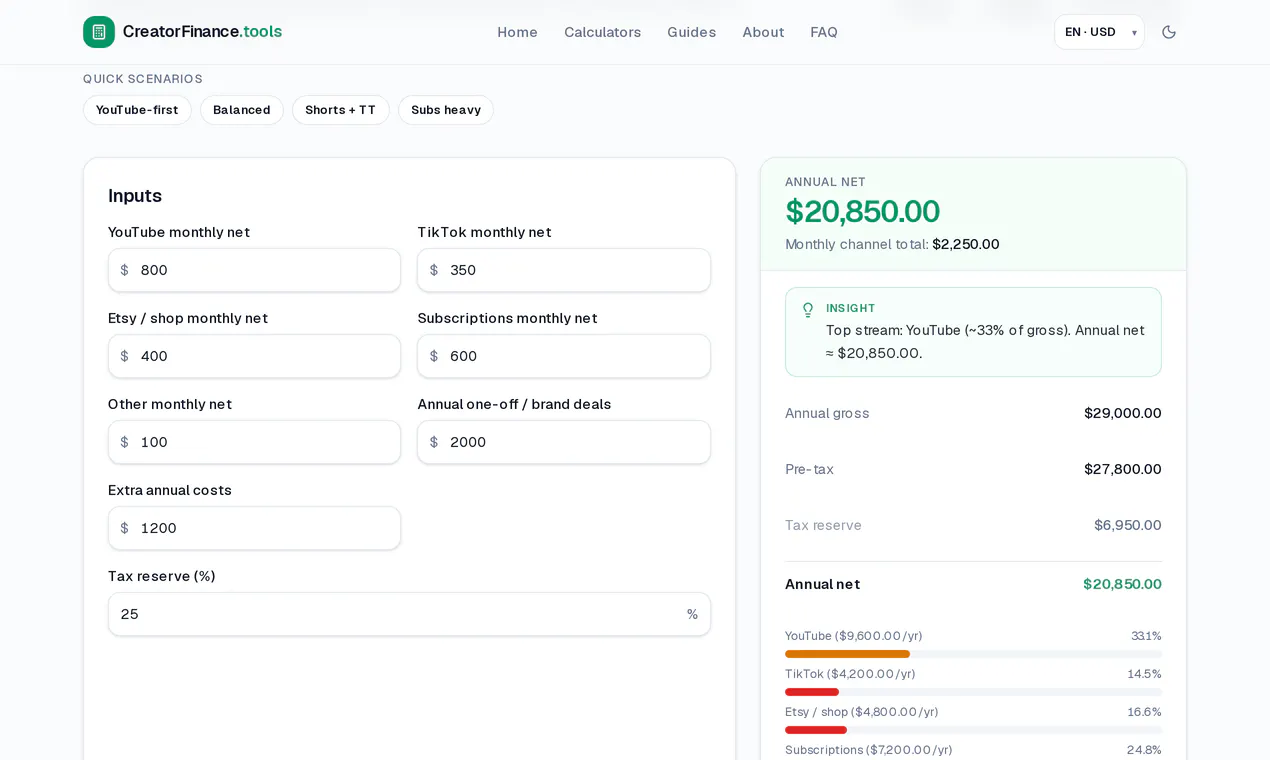1270x760 pixels.
Task: Click the CreatorFinance calculator logo icon
Action: pyautogui.click(x=99, y=32)
